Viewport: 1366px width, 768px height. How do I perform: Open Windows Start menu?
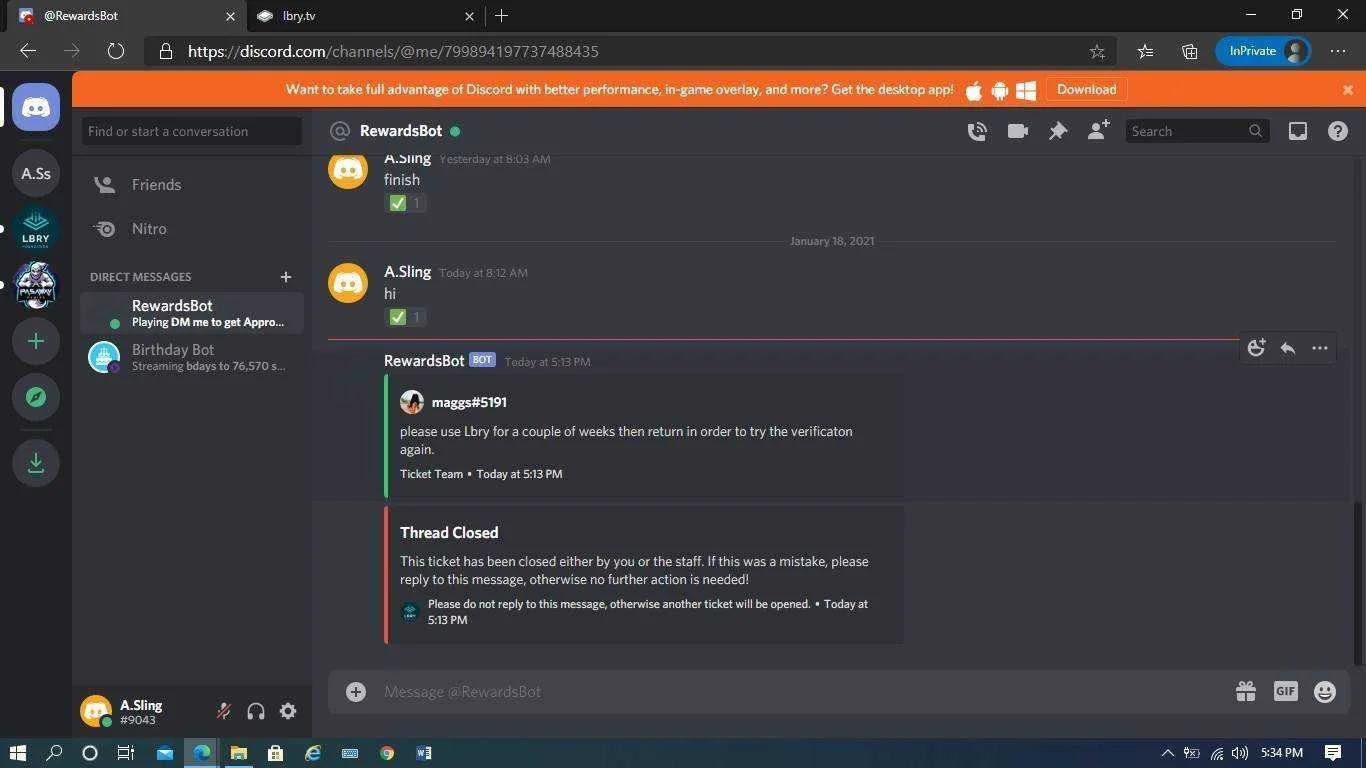(x=18, y=753)
